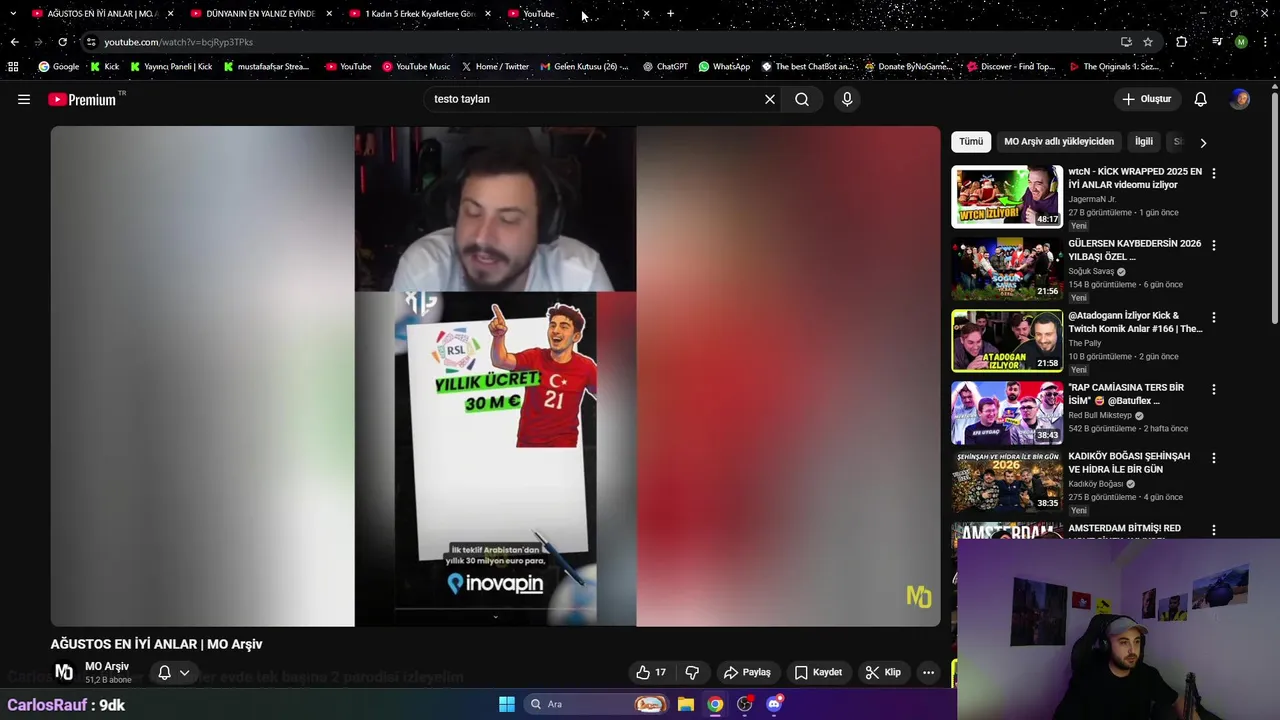
Task: Switch to 1 Kadın 5 Erkek tab
Action: click(x=419, y=14)
